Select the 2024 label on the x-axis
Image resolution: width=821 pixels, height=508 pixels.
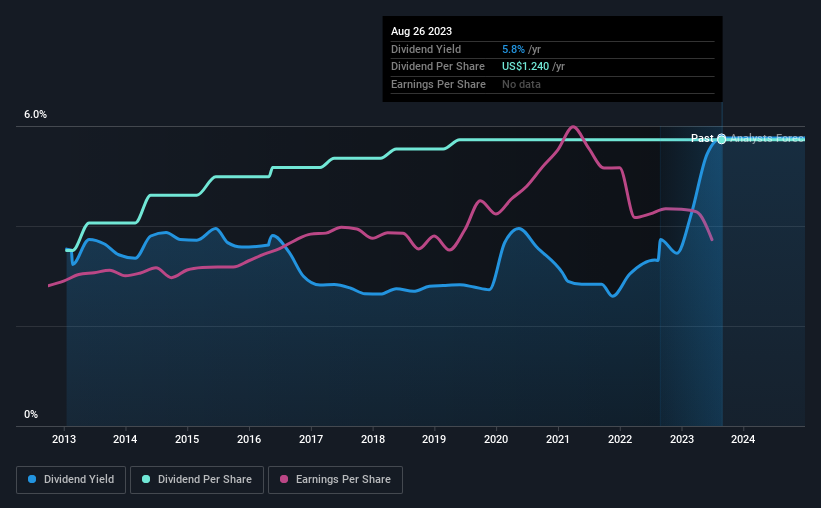743,439
